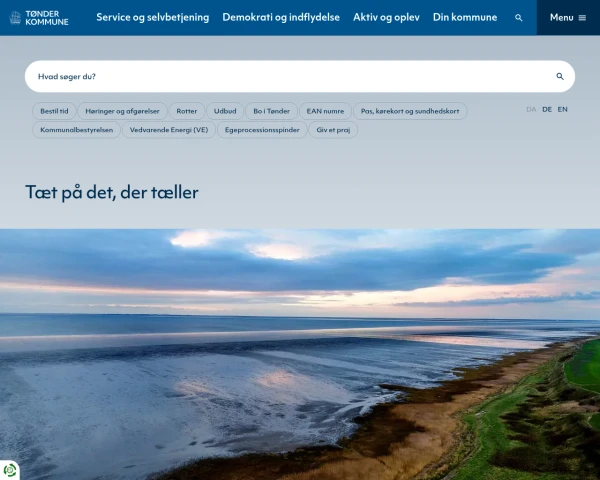Screen dimensions: 600x480
Task: Open the Høringer og afgørelser shortcut
Action: 122,111
